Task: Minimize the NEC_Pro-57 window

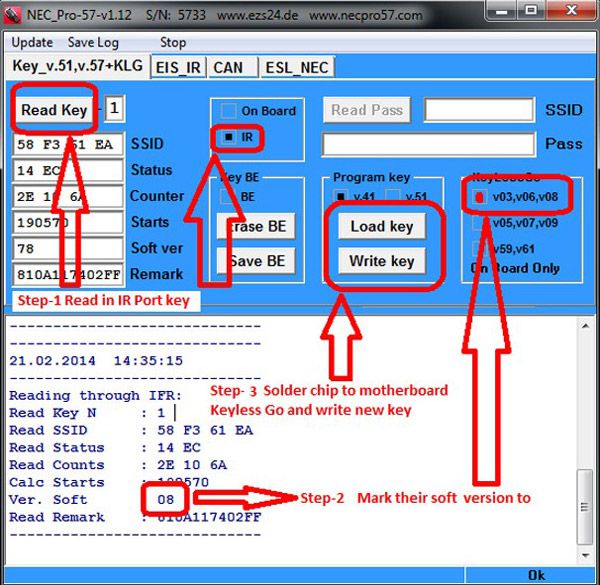Action: (x=502, y=11)
